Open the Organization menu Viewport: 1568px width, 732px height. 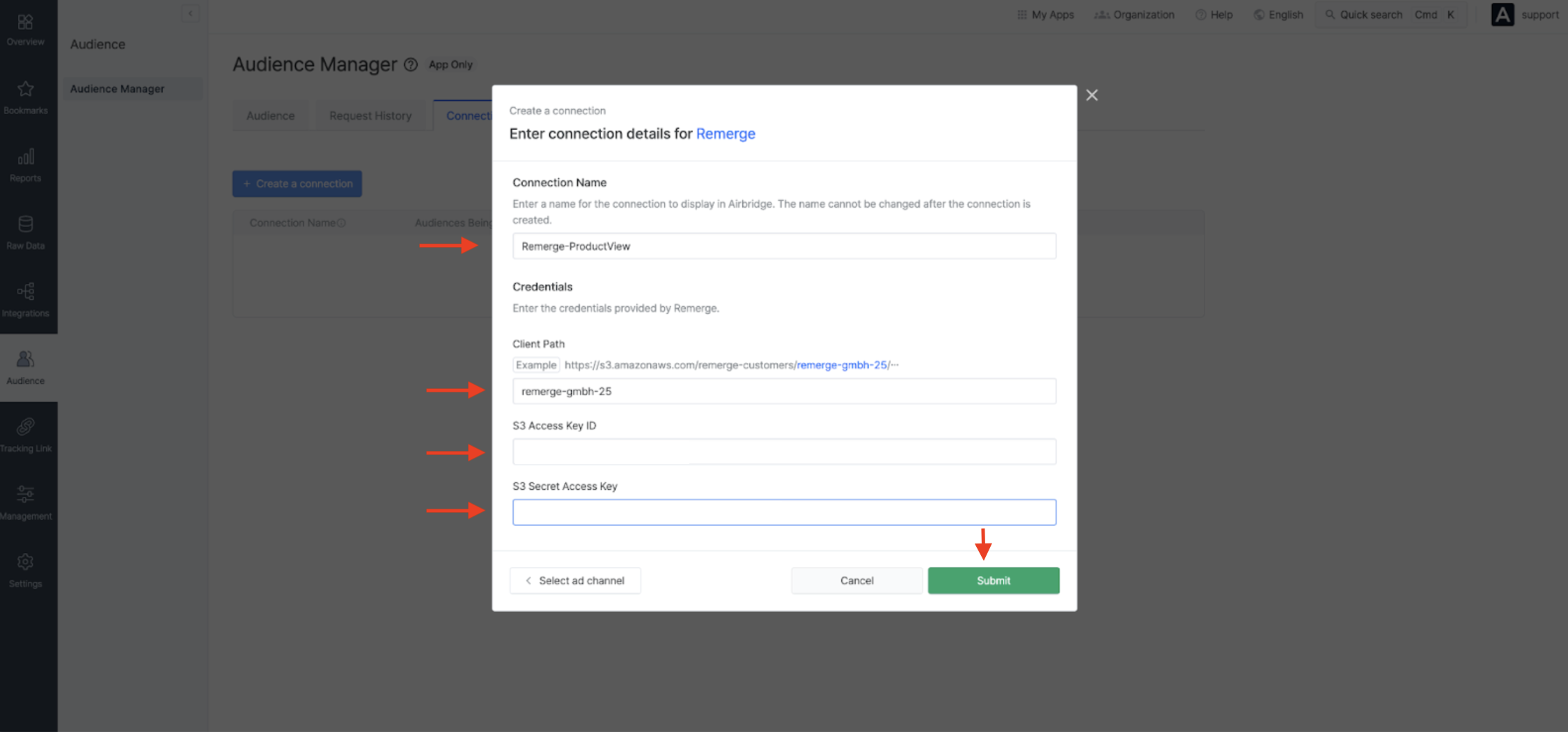pyautogui.click(x=1134, y=15)
